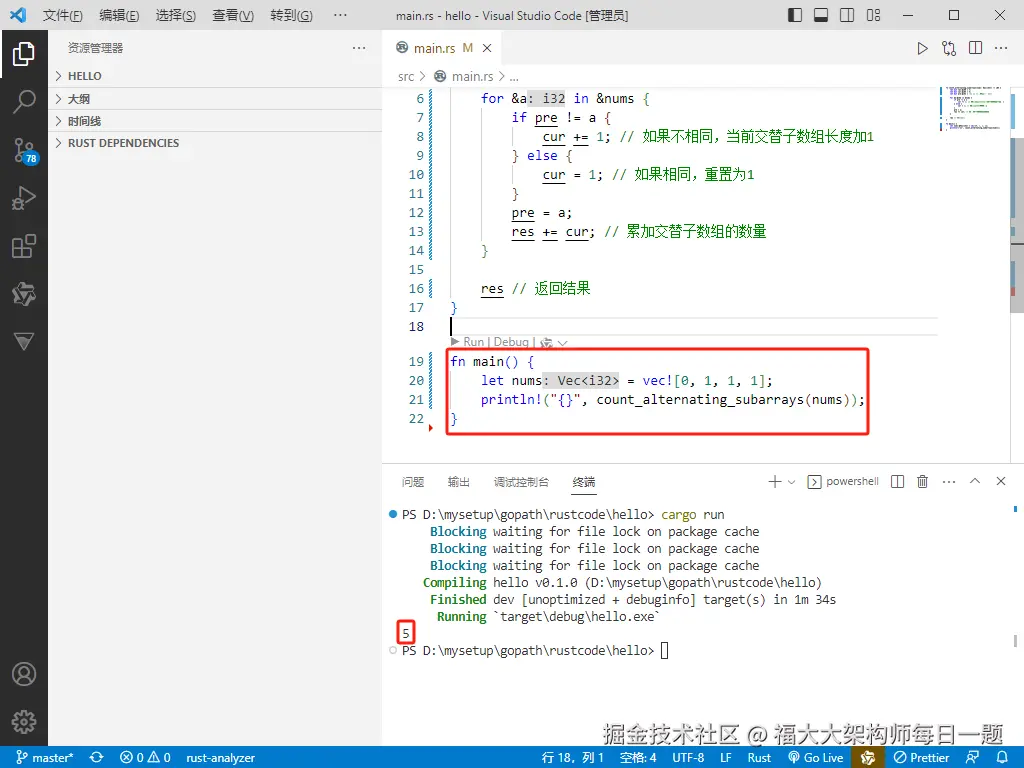Expand the RUST DEPENDENCIES section

pyautogui.click(x=216, y=143)
